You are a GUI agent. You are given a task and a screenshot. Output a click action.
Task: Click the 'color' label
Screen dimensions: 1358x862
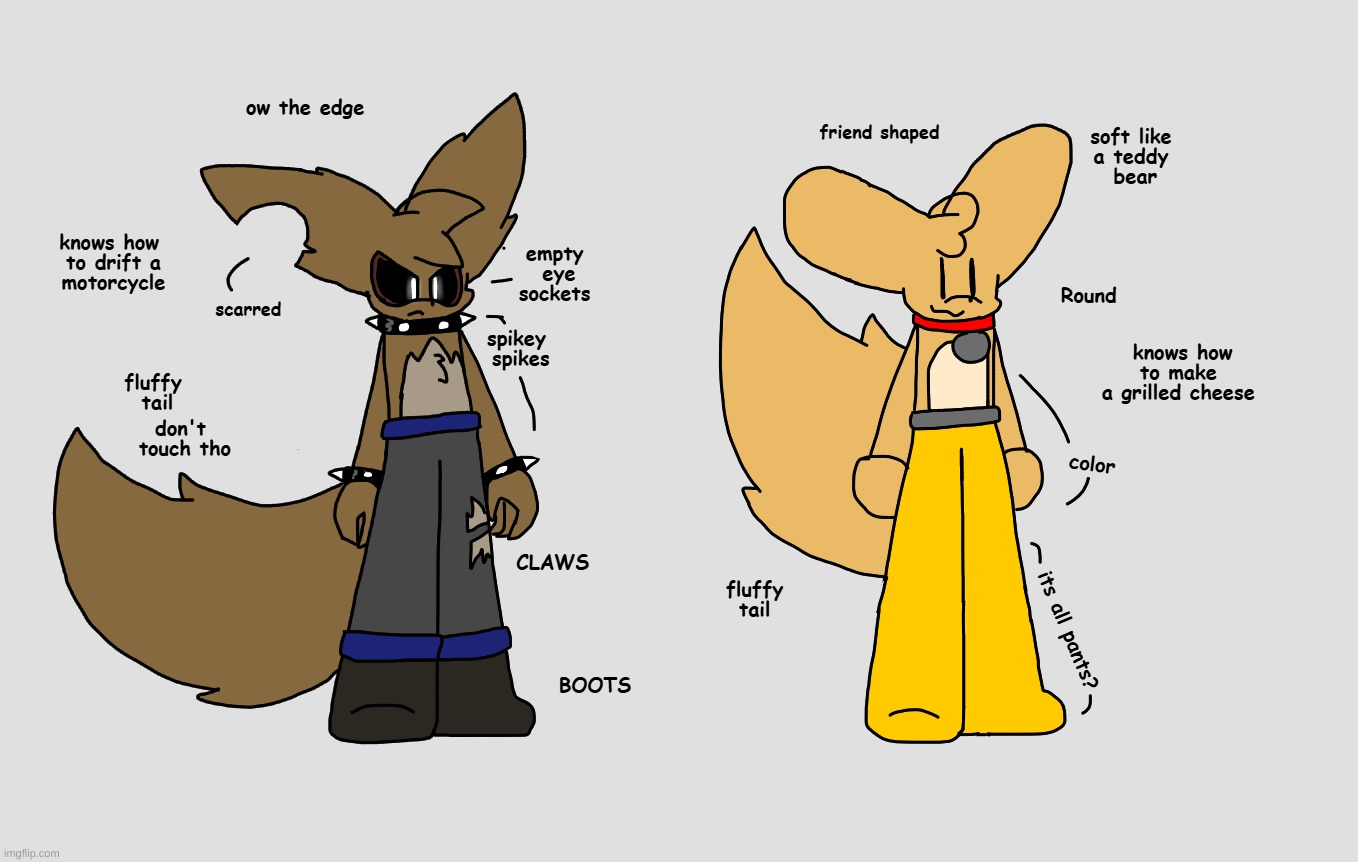click(x=1092, y=465)
